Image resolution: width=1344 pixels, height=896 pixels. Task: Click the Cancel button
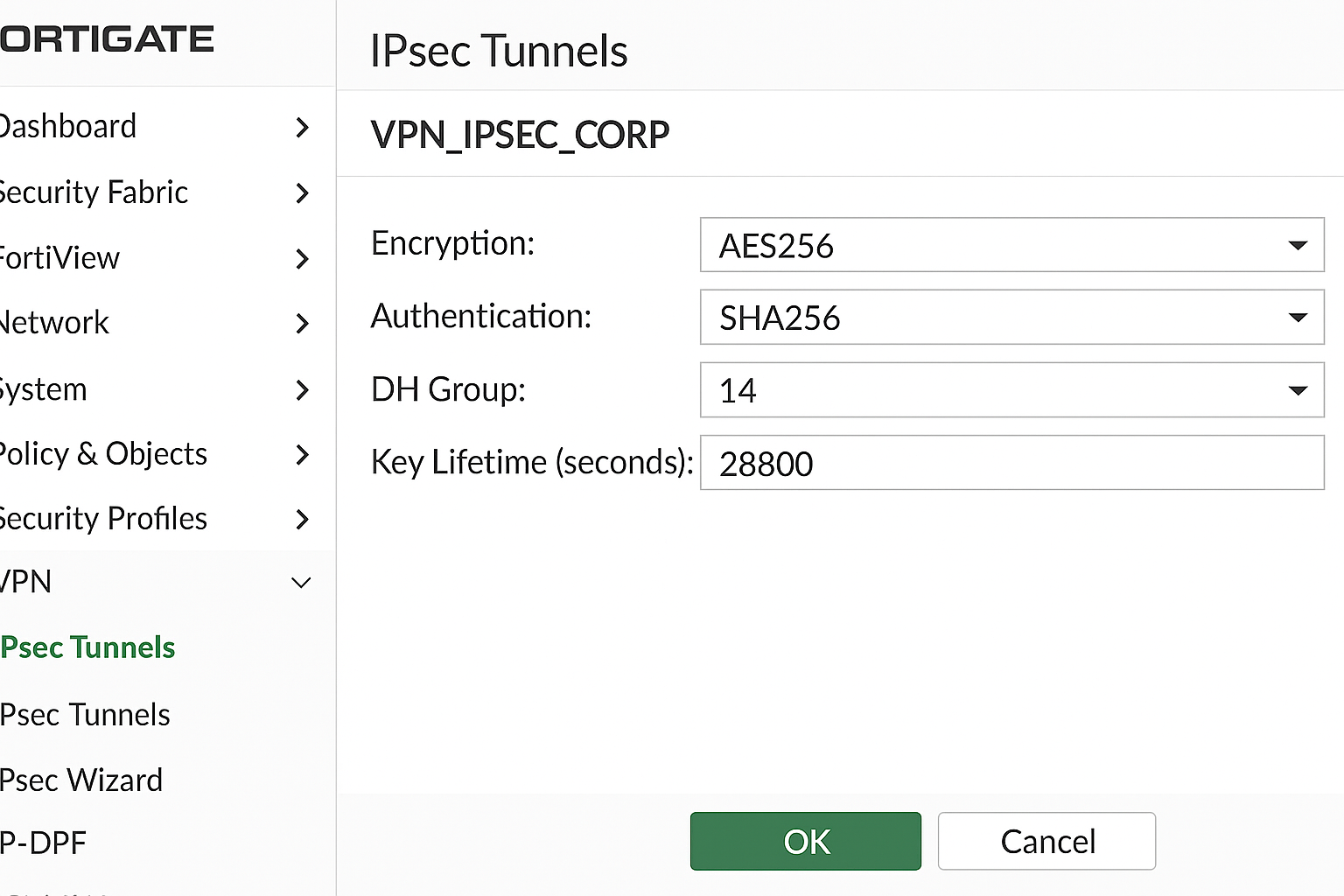click(x=1046, y=841)
